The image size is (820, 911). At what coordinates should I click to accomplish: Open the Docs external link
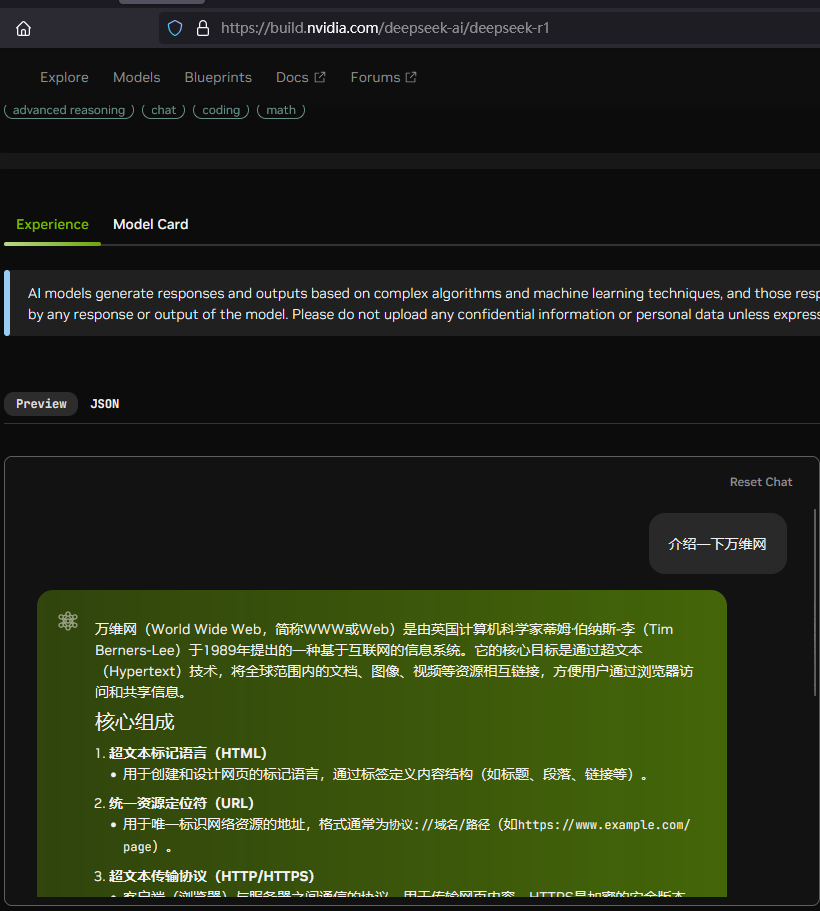(x=300, y=77)
